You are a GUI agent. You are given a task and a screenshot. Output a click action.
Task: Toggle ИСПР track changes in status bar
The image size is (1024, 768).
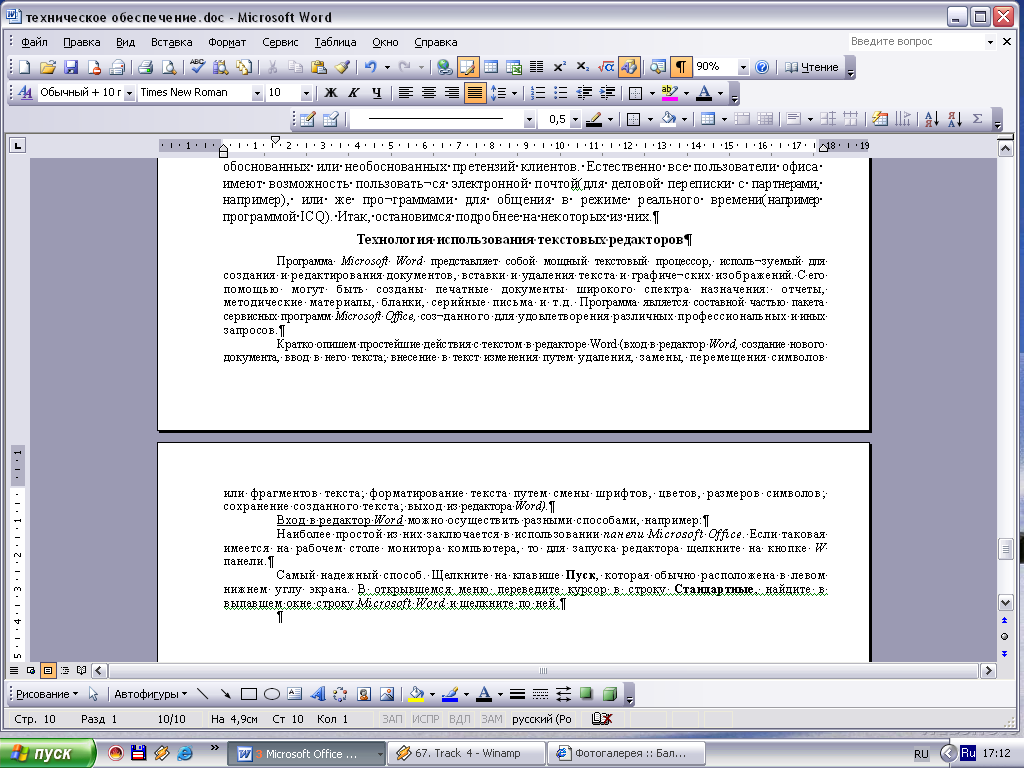[426, 719]
